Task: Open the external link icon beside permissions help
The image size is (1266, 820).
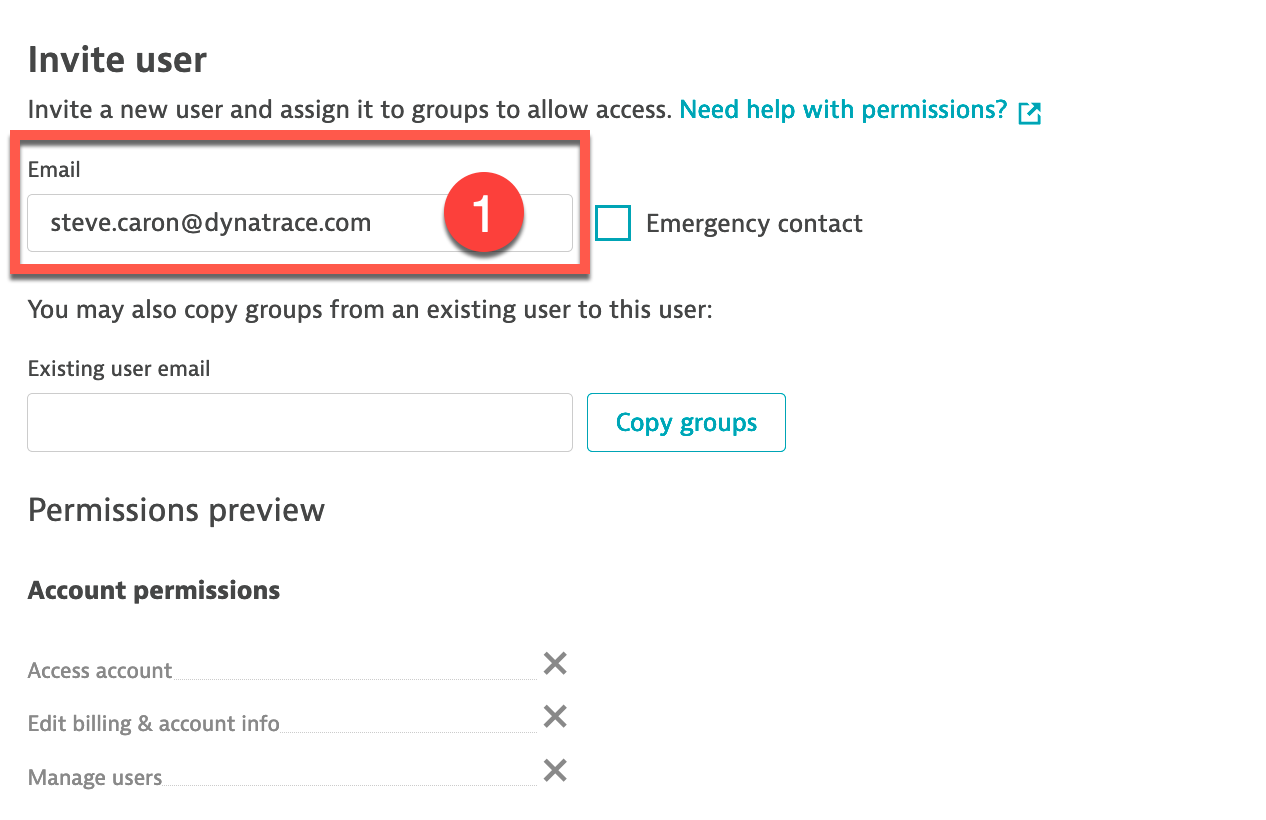Action: [1029, 113]
